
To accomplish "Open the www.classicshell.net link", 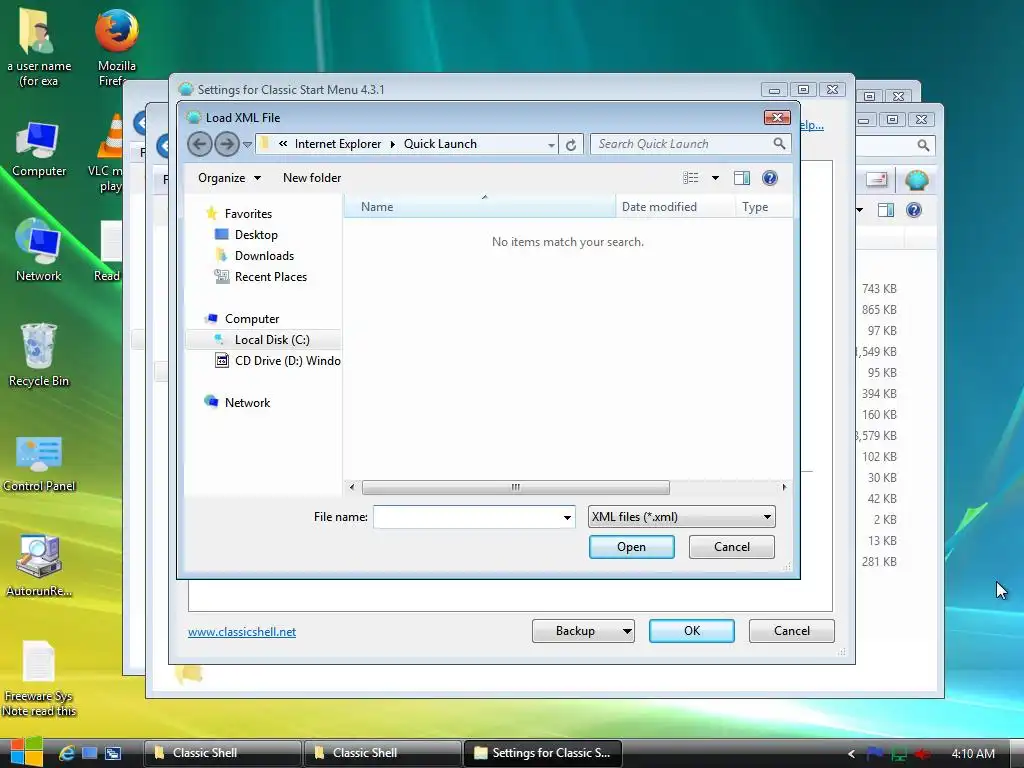I will click(242, 632).
